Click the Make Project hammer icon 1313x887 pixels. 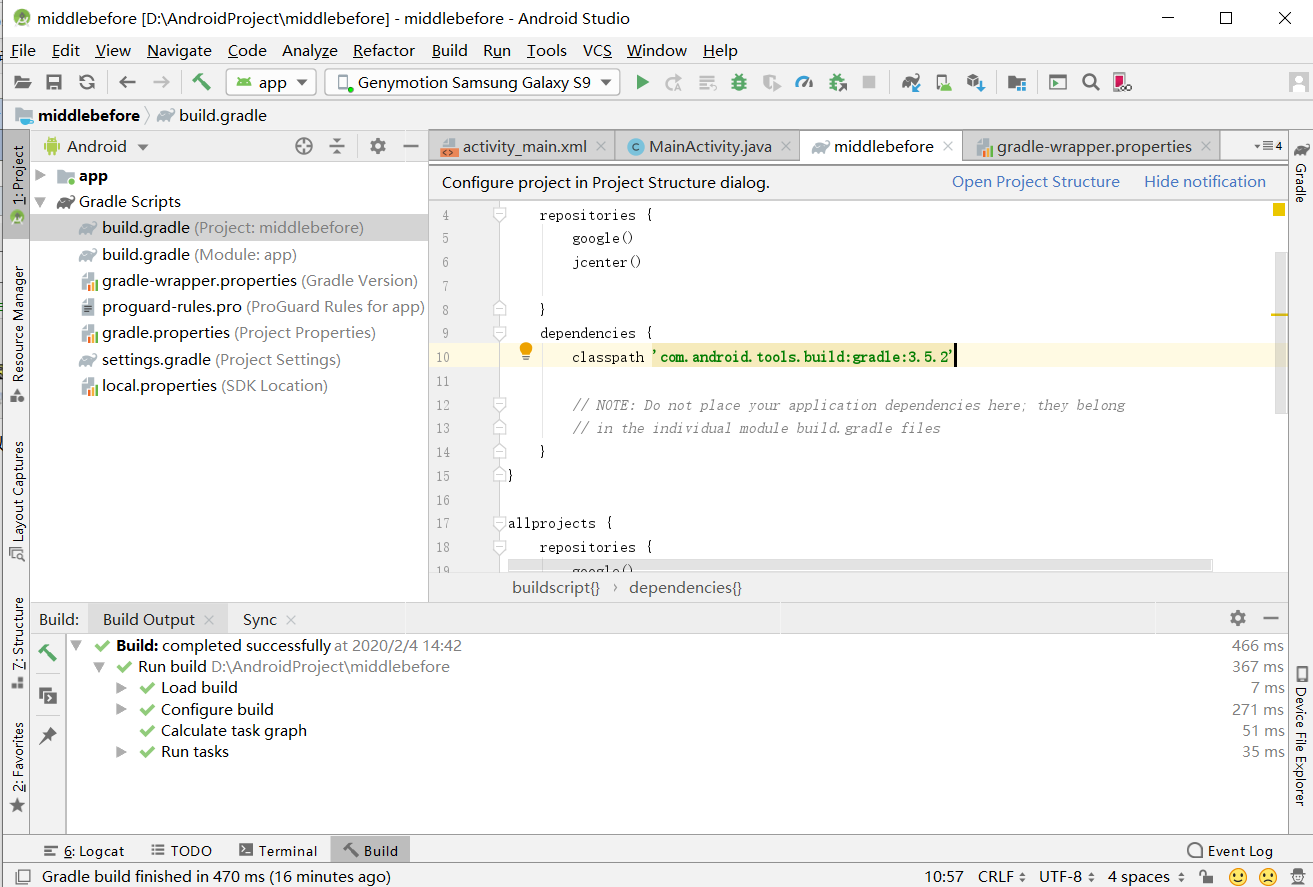(202, 83)
